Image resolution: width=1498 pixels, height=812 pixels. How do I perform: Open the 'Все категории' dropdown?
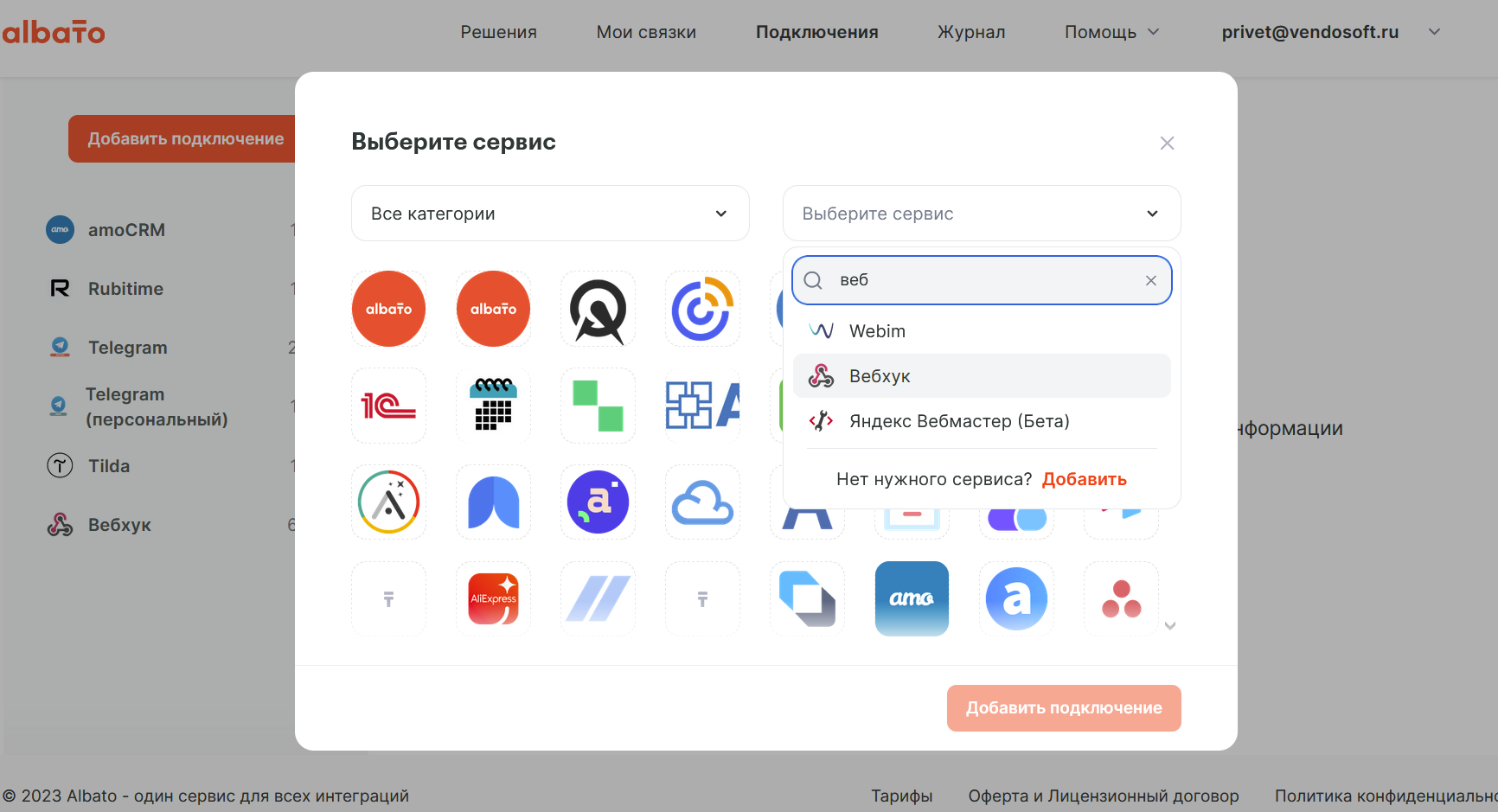[550, 214]
